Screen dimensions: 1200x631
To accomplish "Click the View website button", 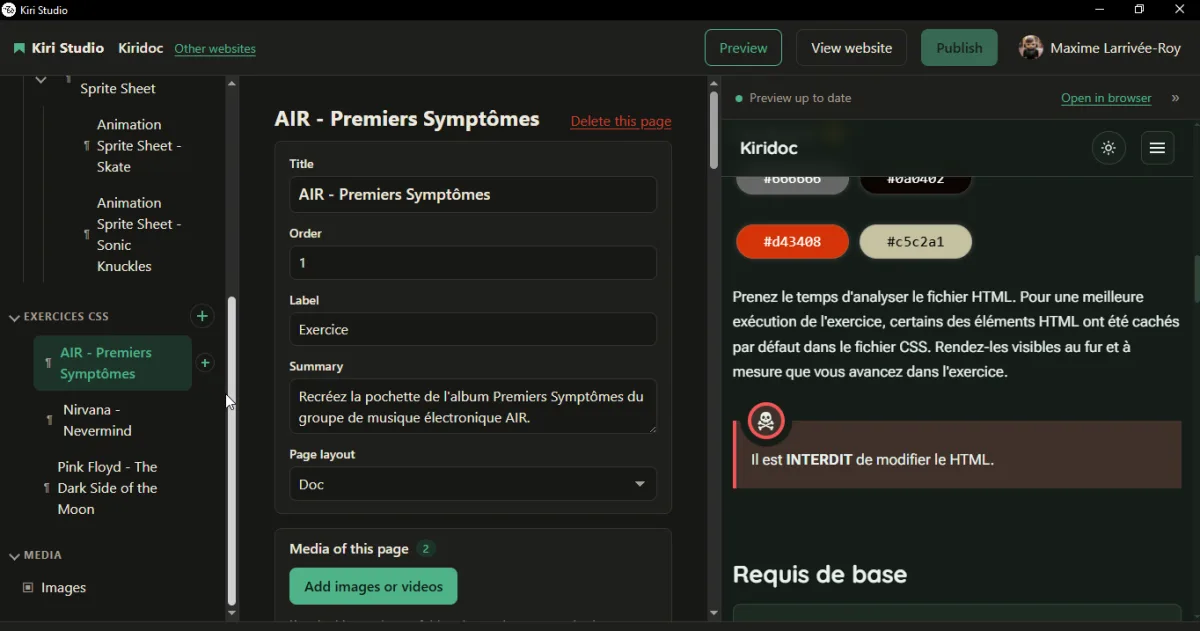I will coord(851,48).
